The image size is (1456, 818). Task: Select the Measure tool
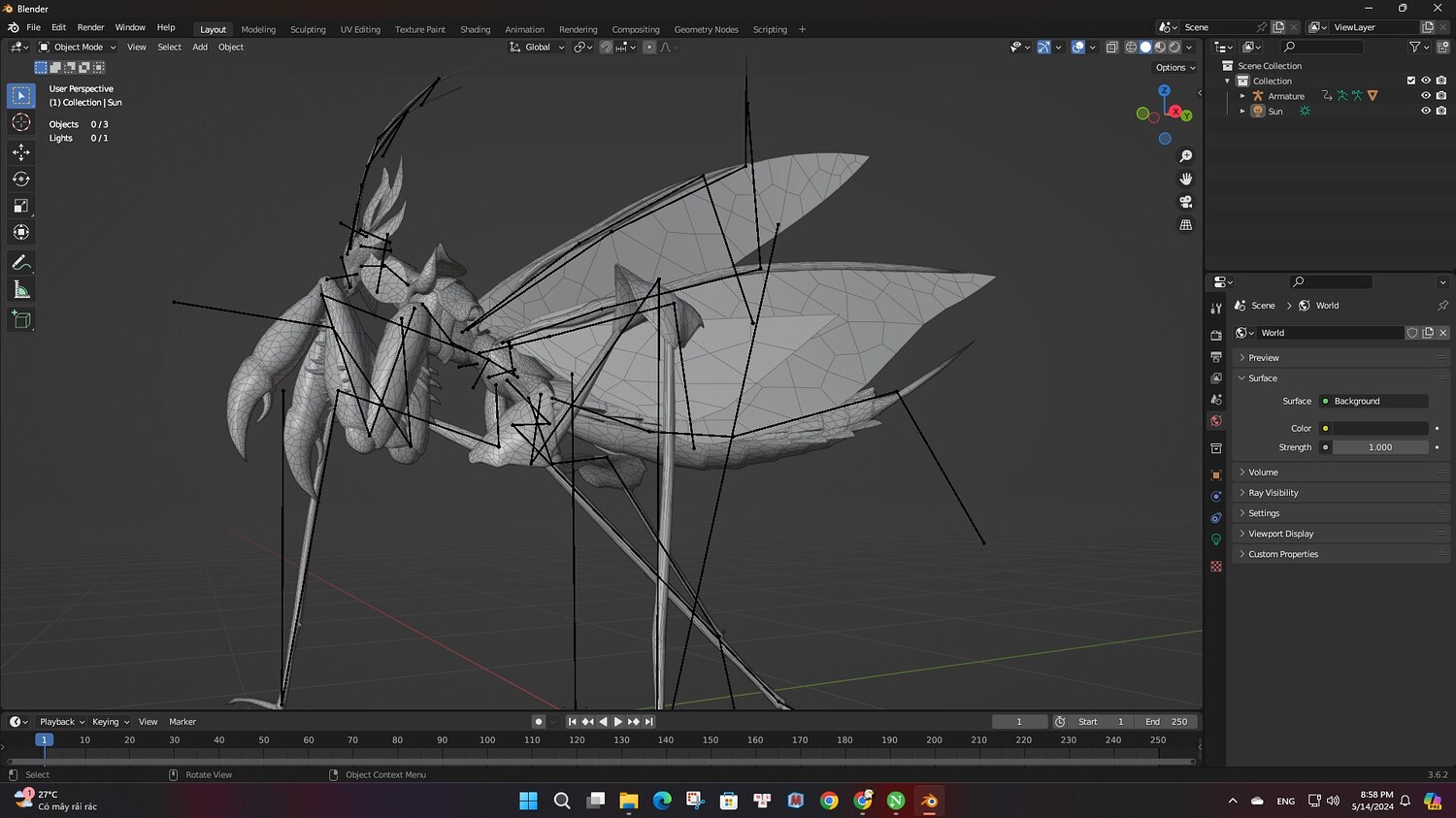pyautogui.click(x=21, y=289)
